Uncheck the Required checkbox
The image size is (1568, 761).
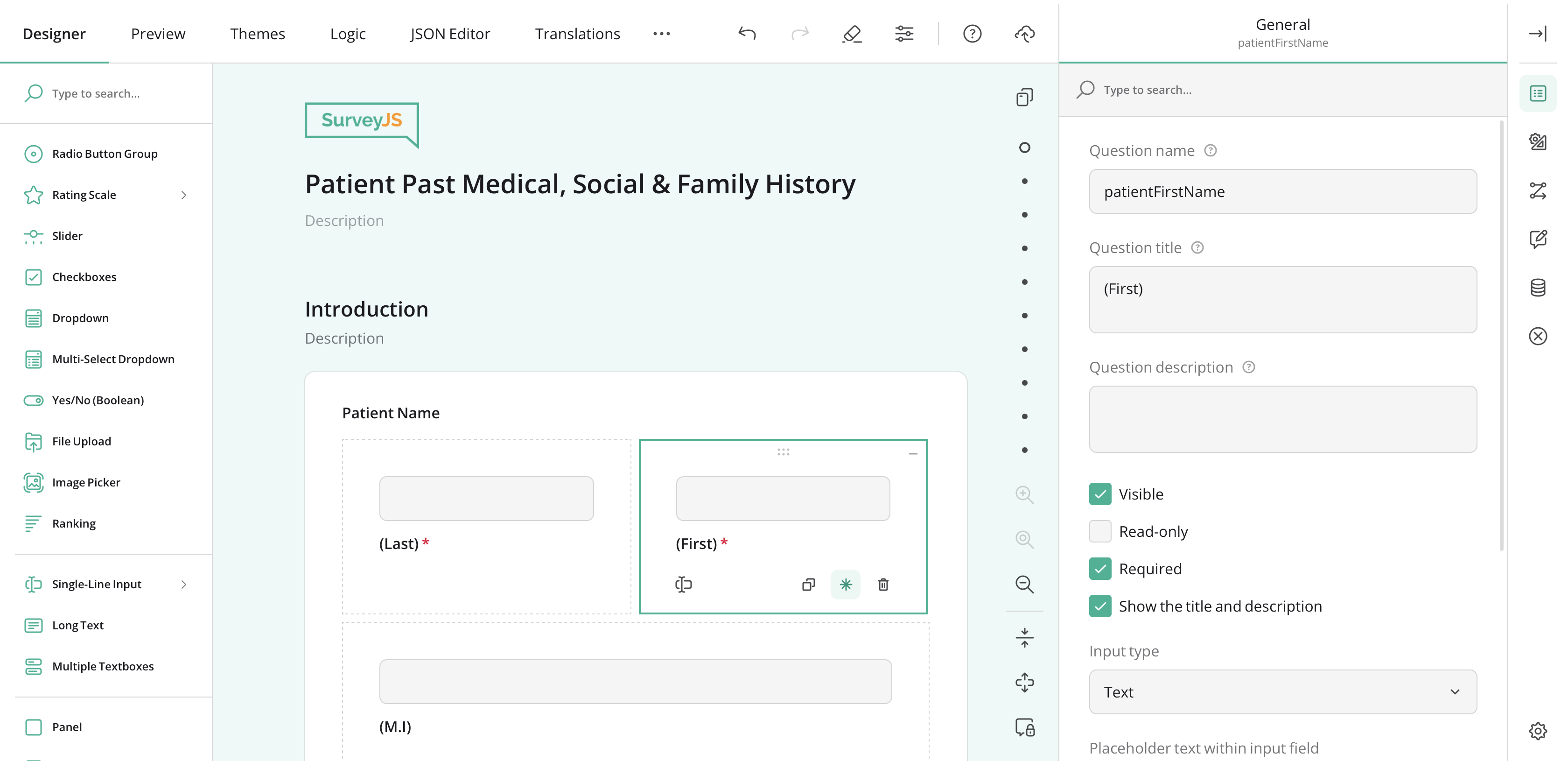coord(1100,569)
